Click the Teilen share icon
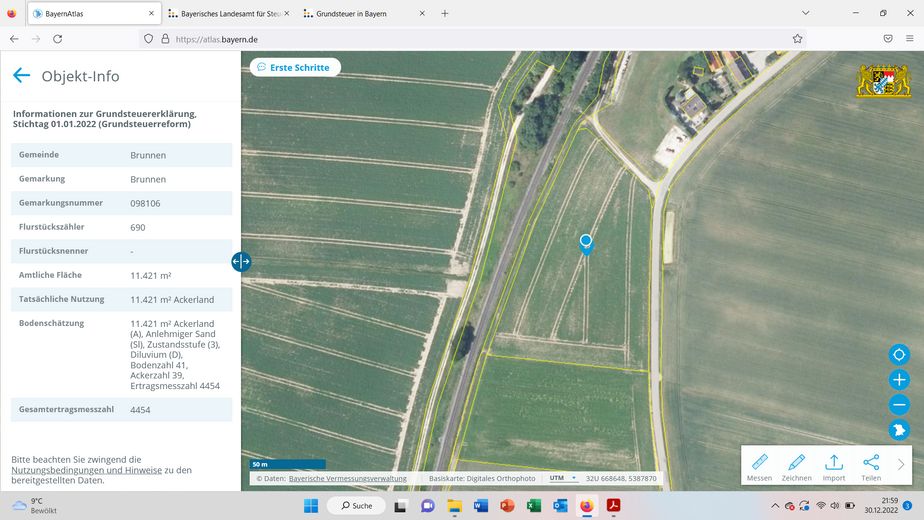This screenshot has width=924, height=520. tap(871, 466)
